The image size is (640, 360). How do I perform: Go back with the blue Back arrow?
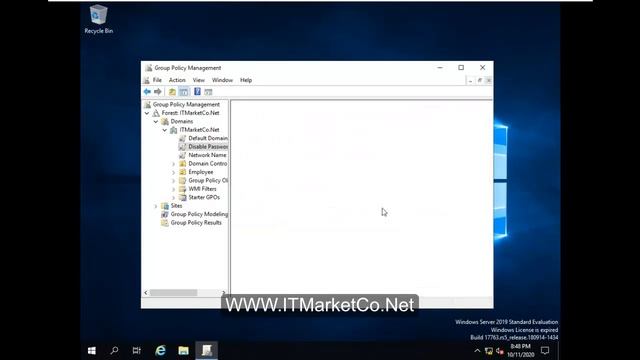point(147,92)
